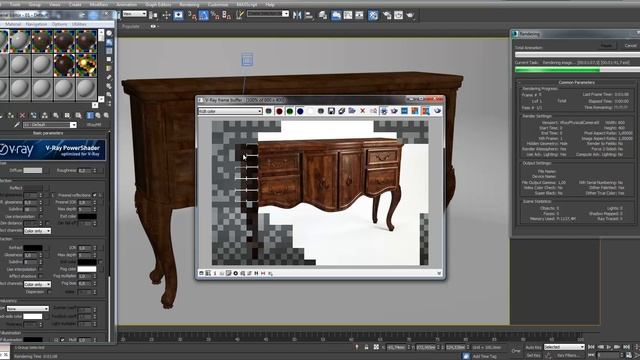Click the Rendered Frame Window icon
Screen dimensions: 640x360
(x=398, y=16)
